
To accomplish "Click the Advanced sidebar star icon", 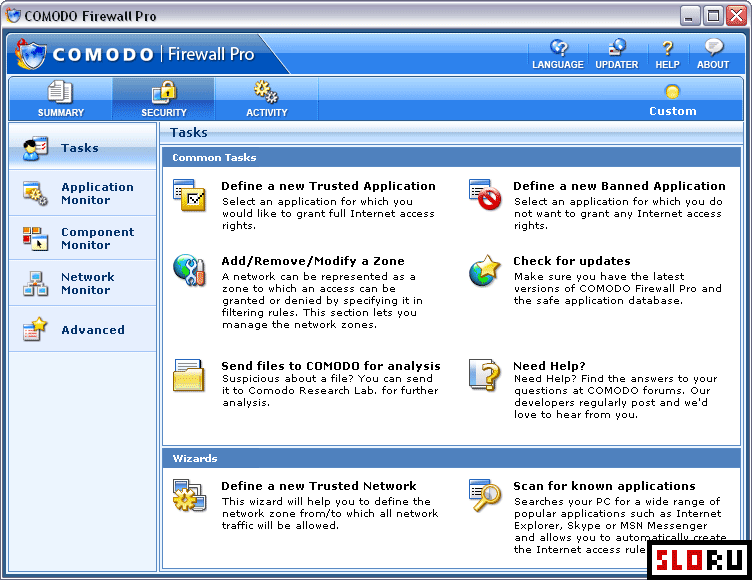I will 35,329.
